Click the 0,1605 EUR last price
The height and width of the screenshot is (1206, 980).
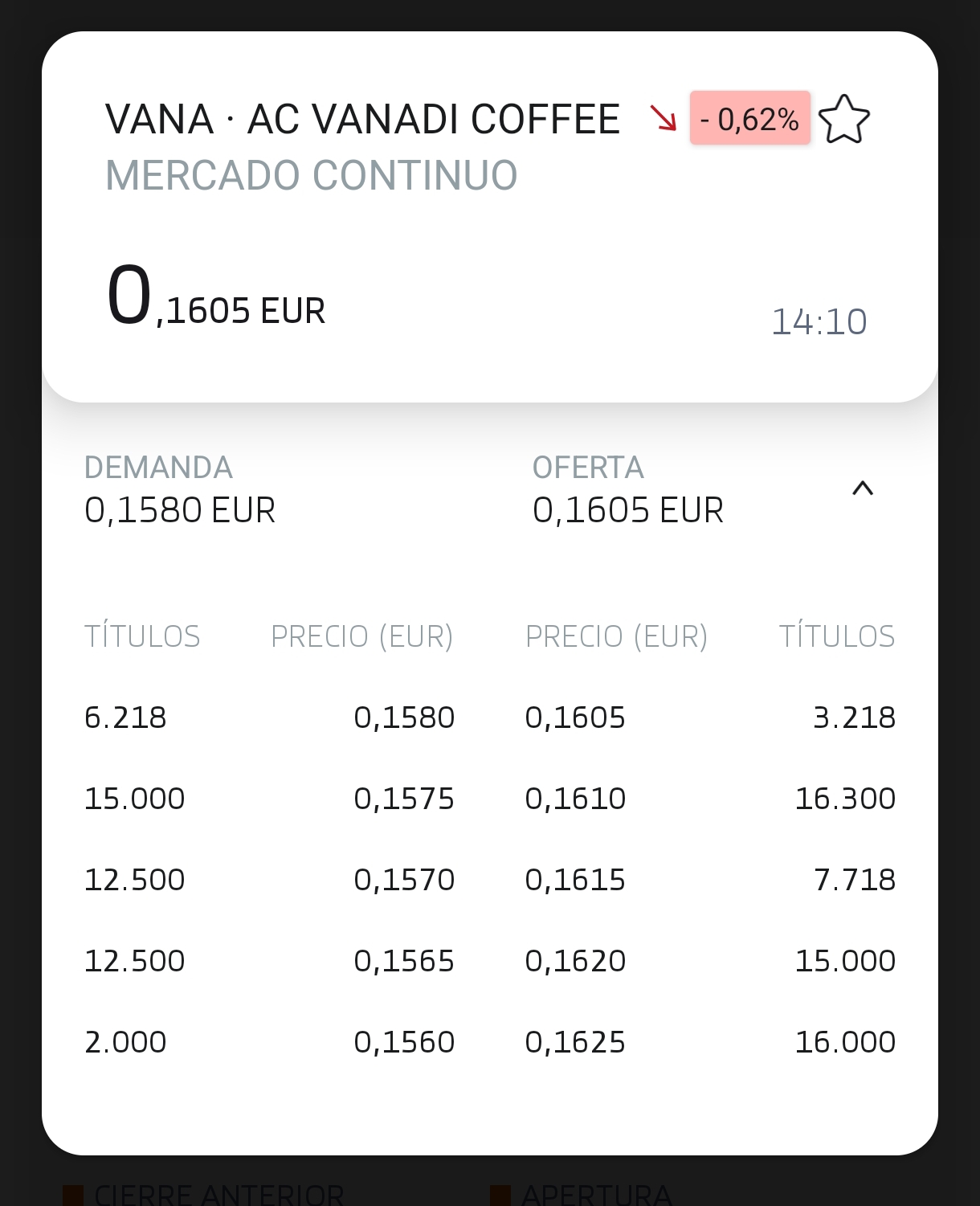tap(215, 297)
